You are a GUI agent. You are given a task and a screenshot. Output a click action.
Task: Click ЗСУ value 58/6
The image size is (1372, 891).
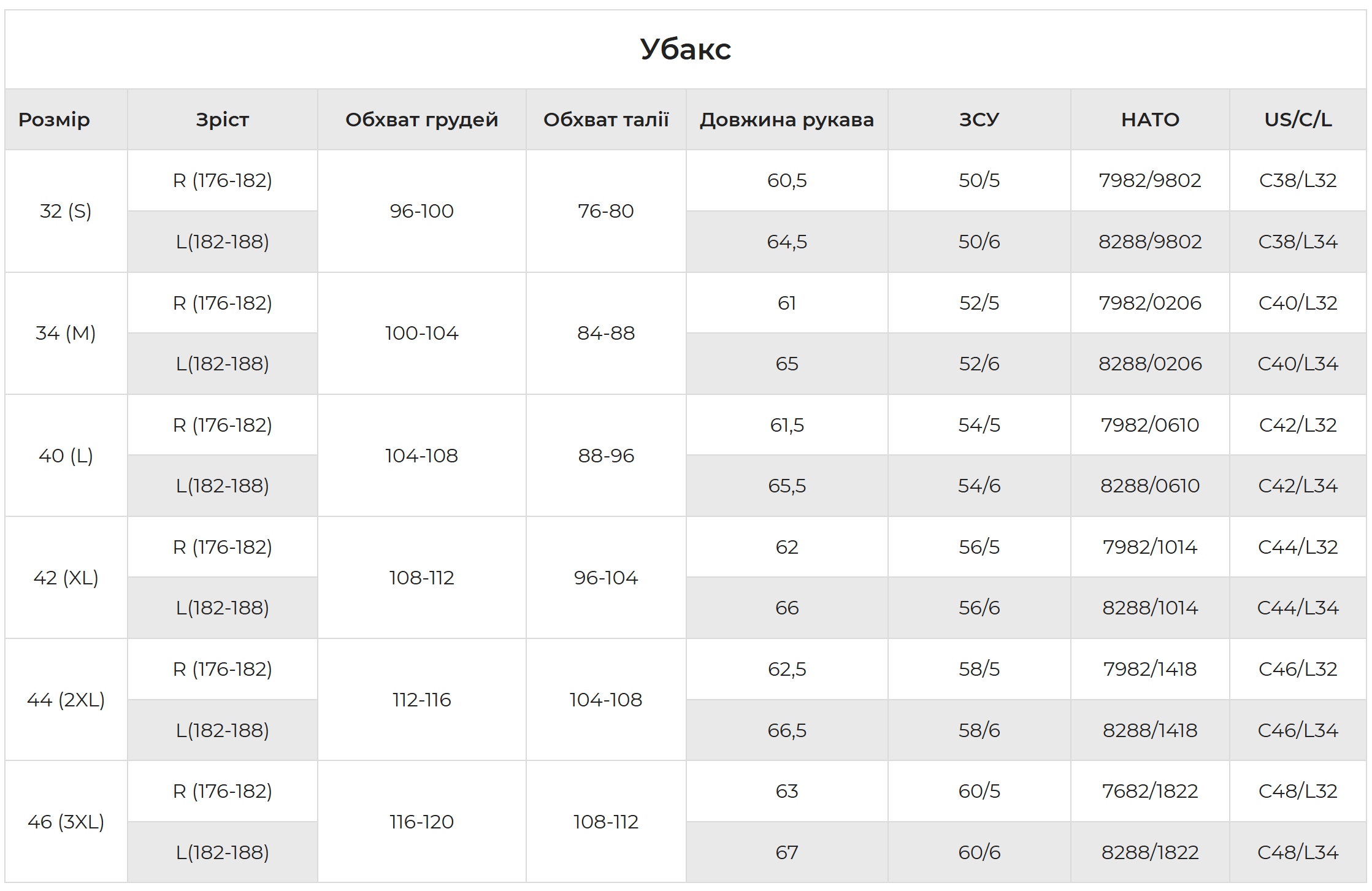coord(979,730)
